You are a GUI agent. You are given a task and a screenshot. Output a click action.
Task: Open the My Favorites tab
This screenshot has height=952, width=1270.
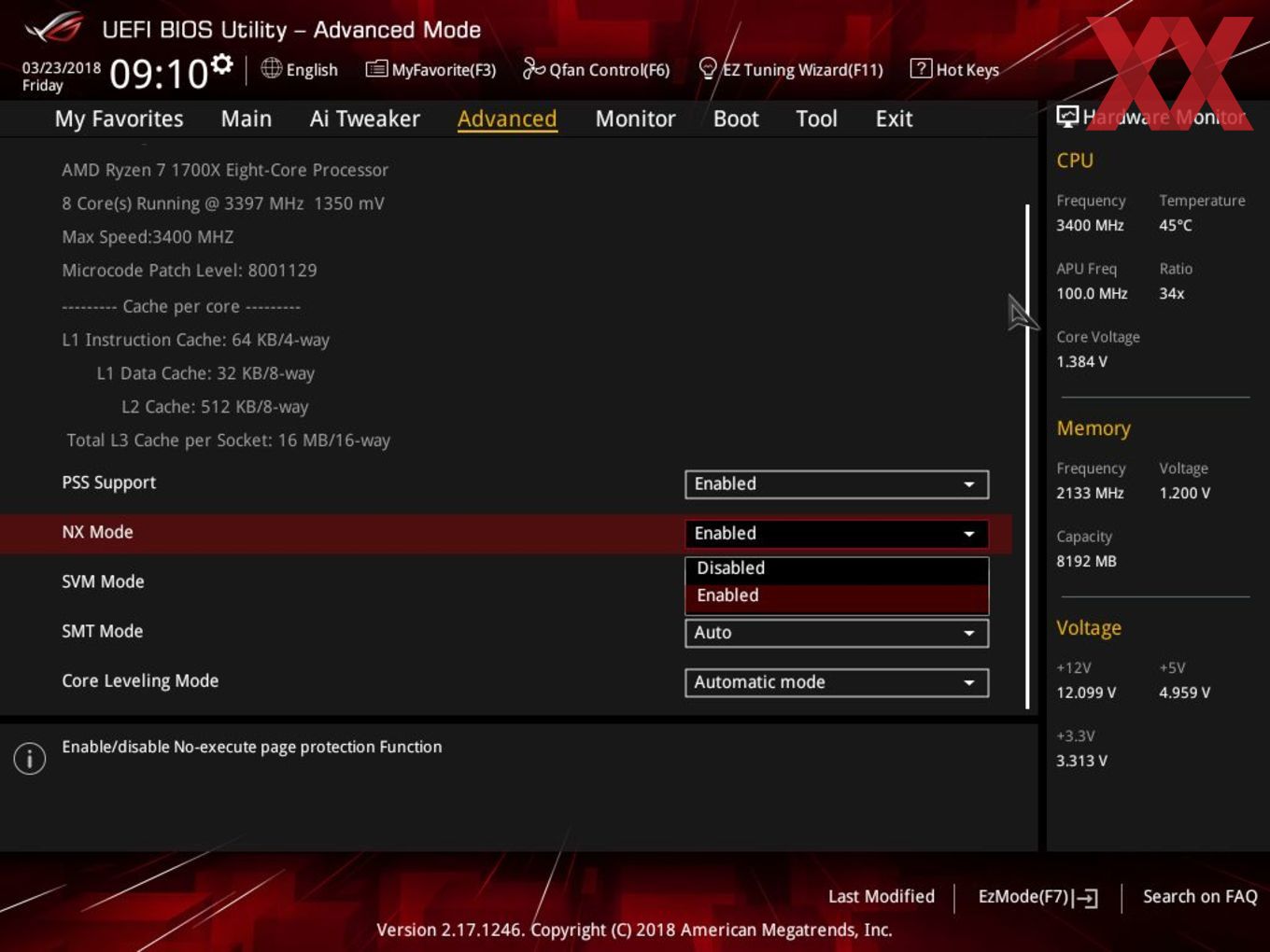pyautogui.click(x=119, y=119)
